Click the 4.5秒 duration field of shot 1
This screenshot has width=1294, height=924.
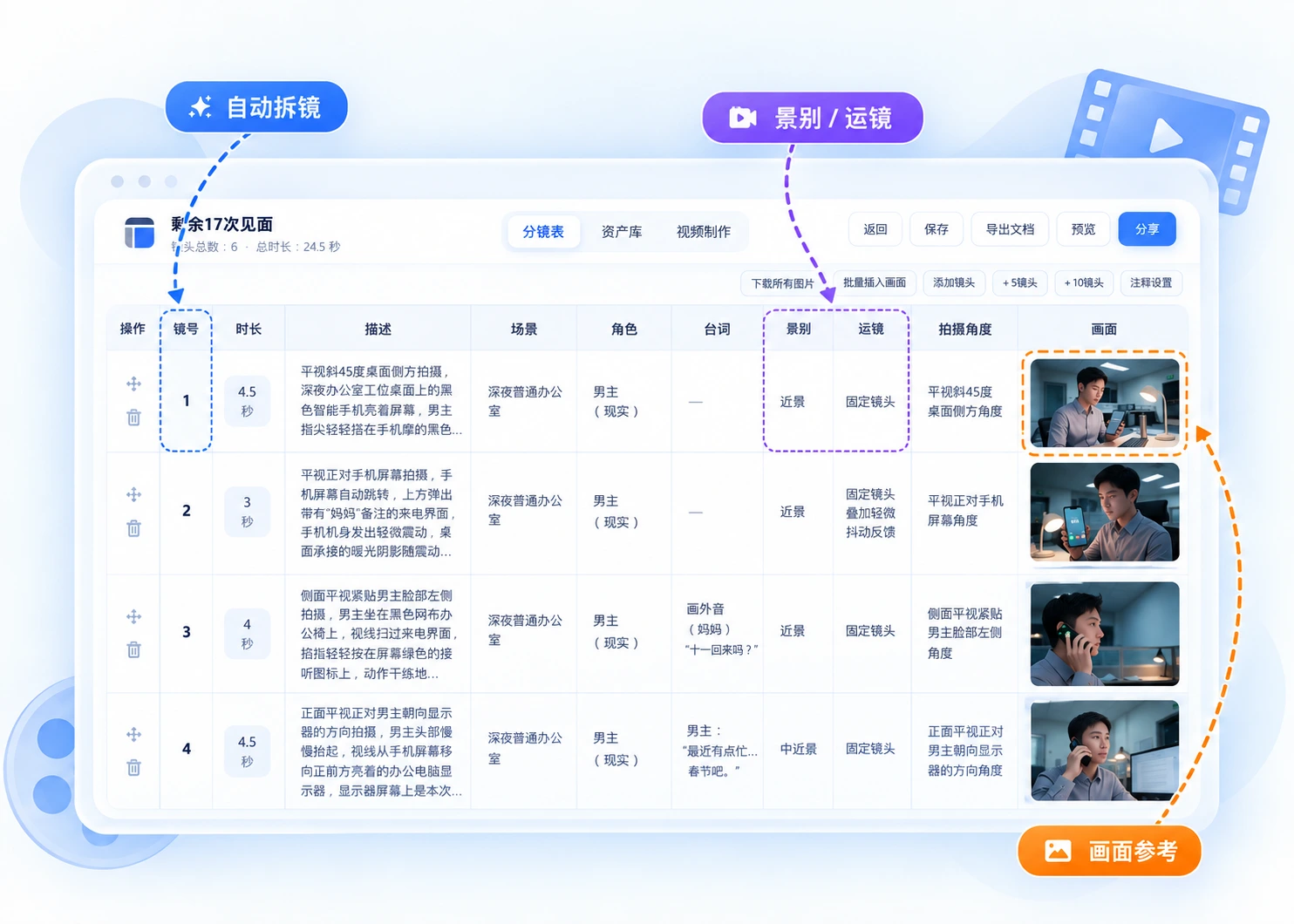click(247, 401)
